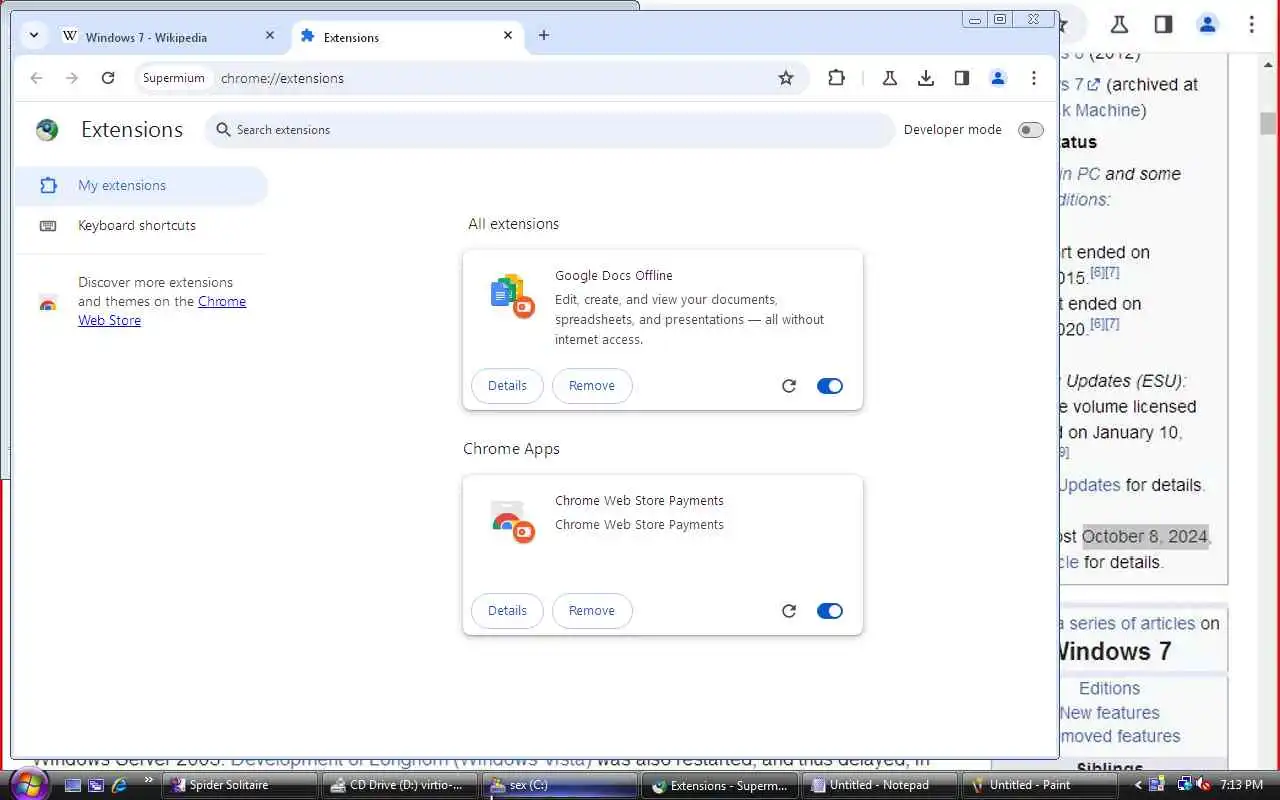
Task: Toggle the side panel icon in front window
Action: tap(962, 78)
